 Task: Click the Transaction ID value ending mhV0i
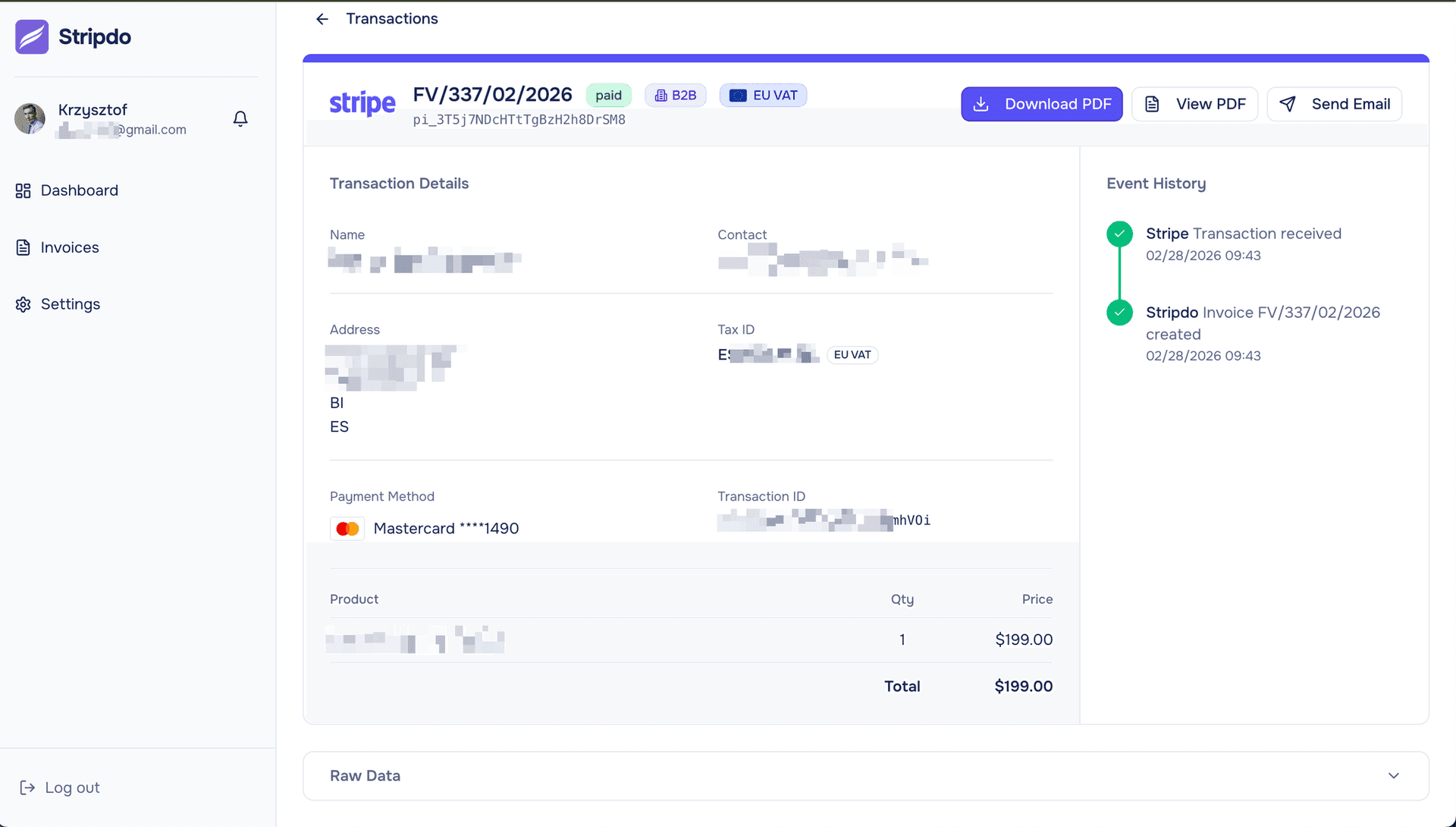click(x=824, y=520)
